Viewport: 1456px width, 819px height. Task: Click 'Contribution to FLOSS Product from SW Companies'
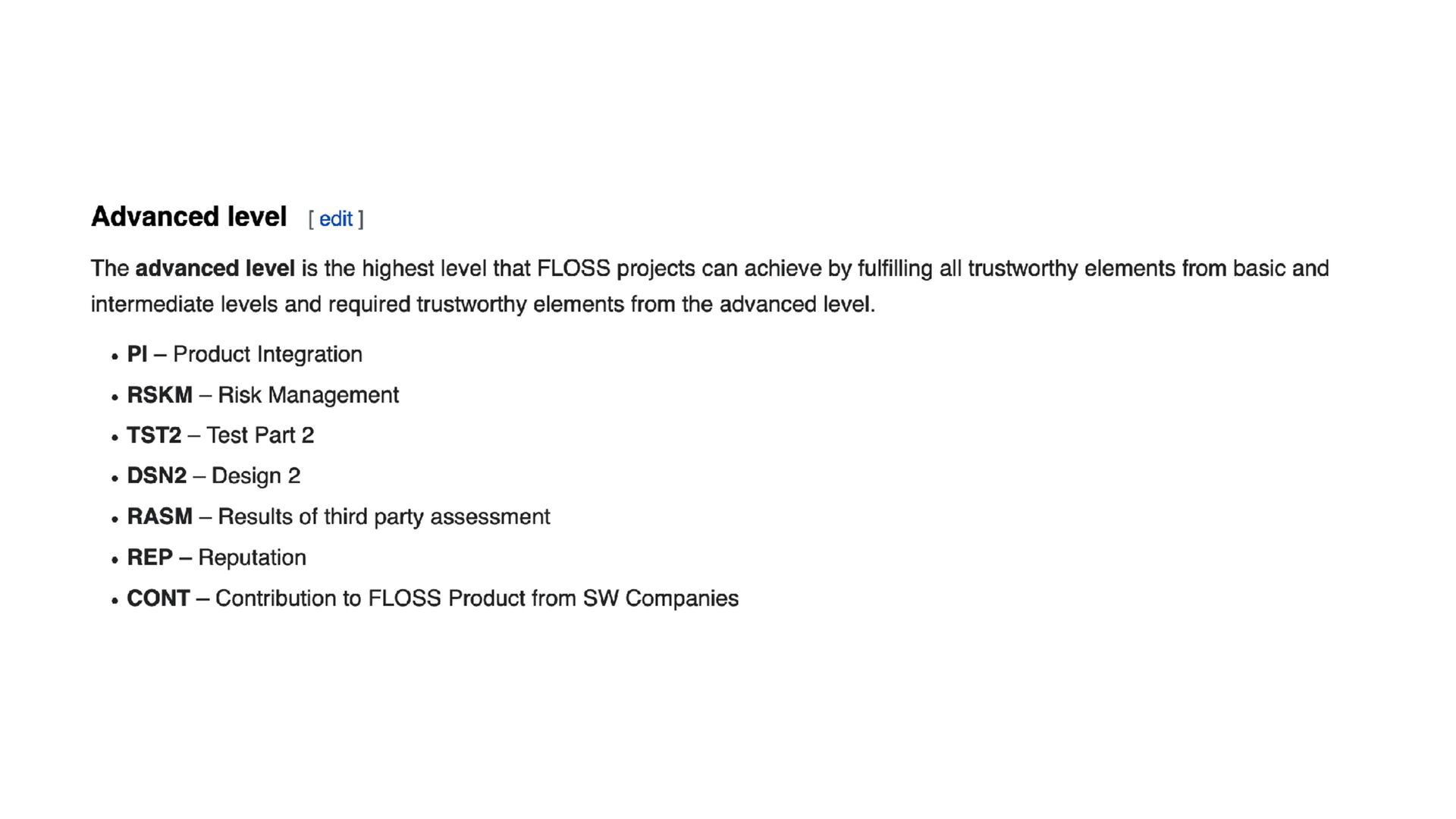(477, 598)
